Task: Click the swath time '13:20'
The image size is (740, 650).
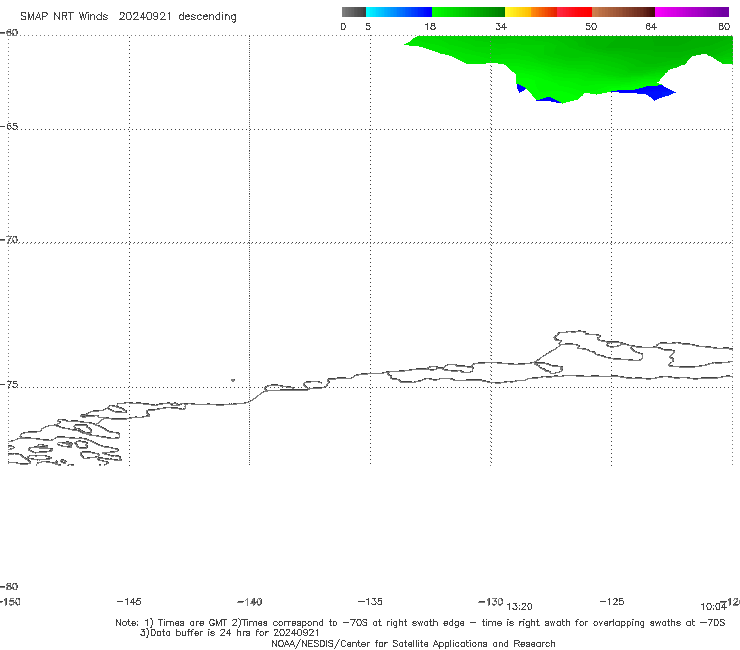Action: [519, 607]
